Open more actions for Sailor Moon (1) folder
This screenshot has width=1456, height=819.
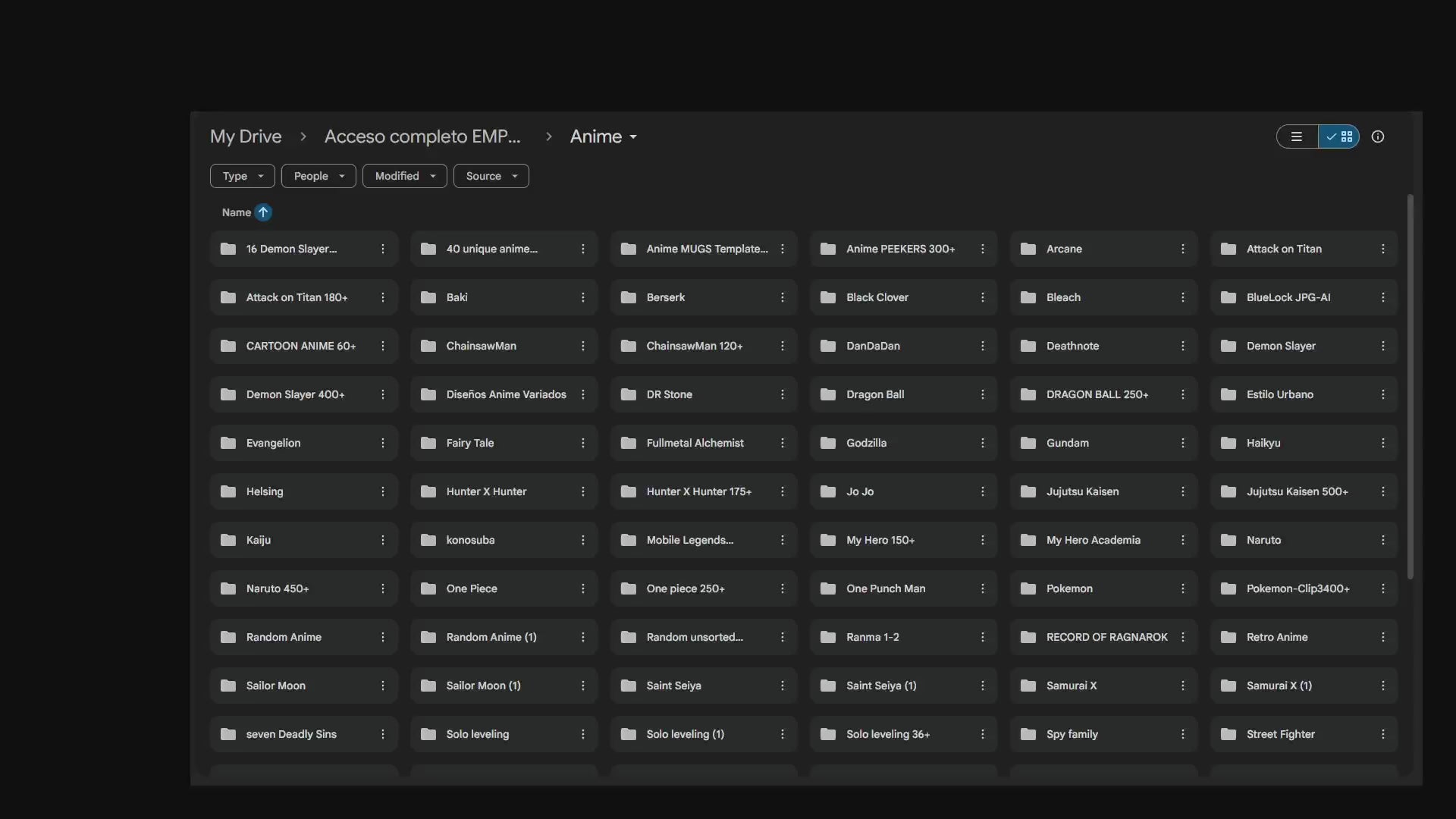coord(582,686)
